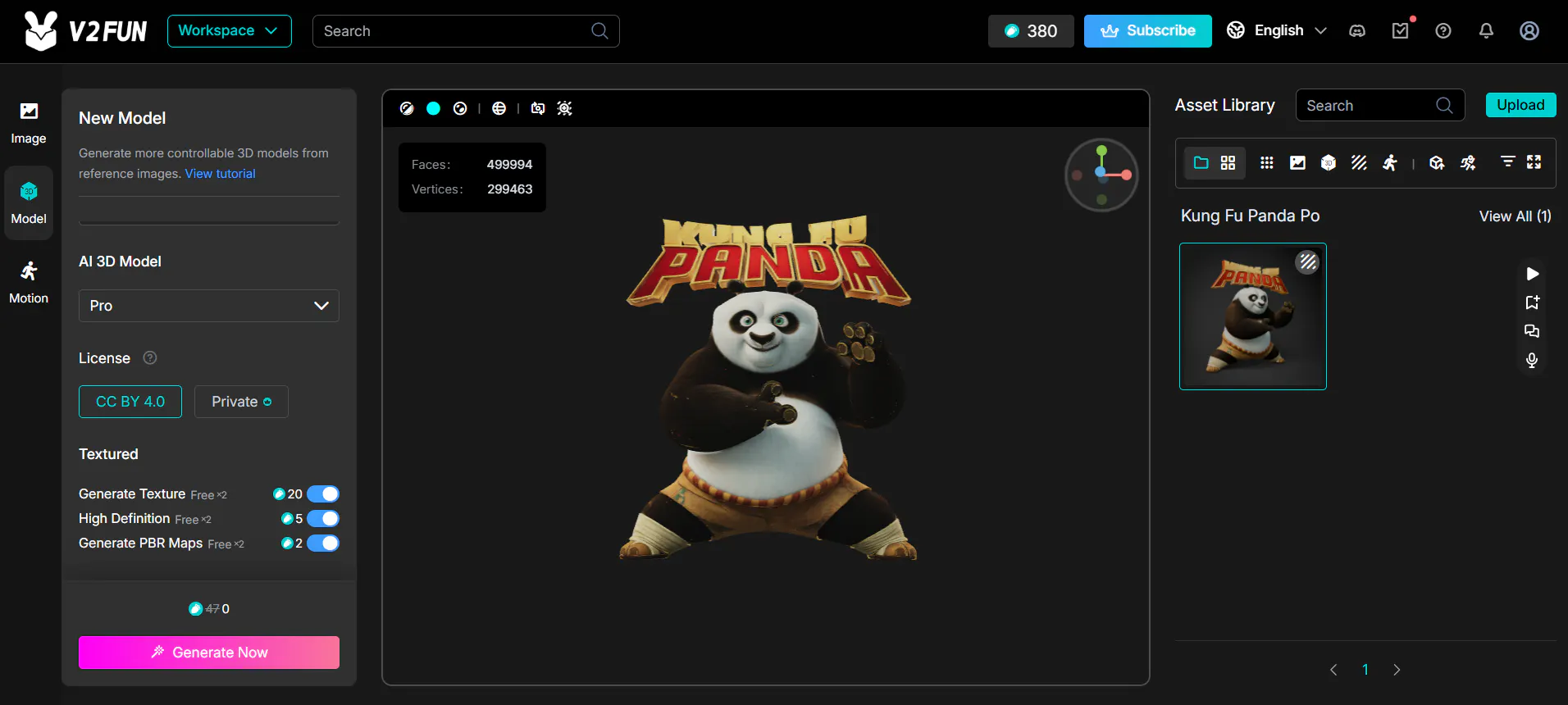Open the English language dropdown
Image resolution: width=1568 pixels, height=705 pixels.
point(1277,31)
